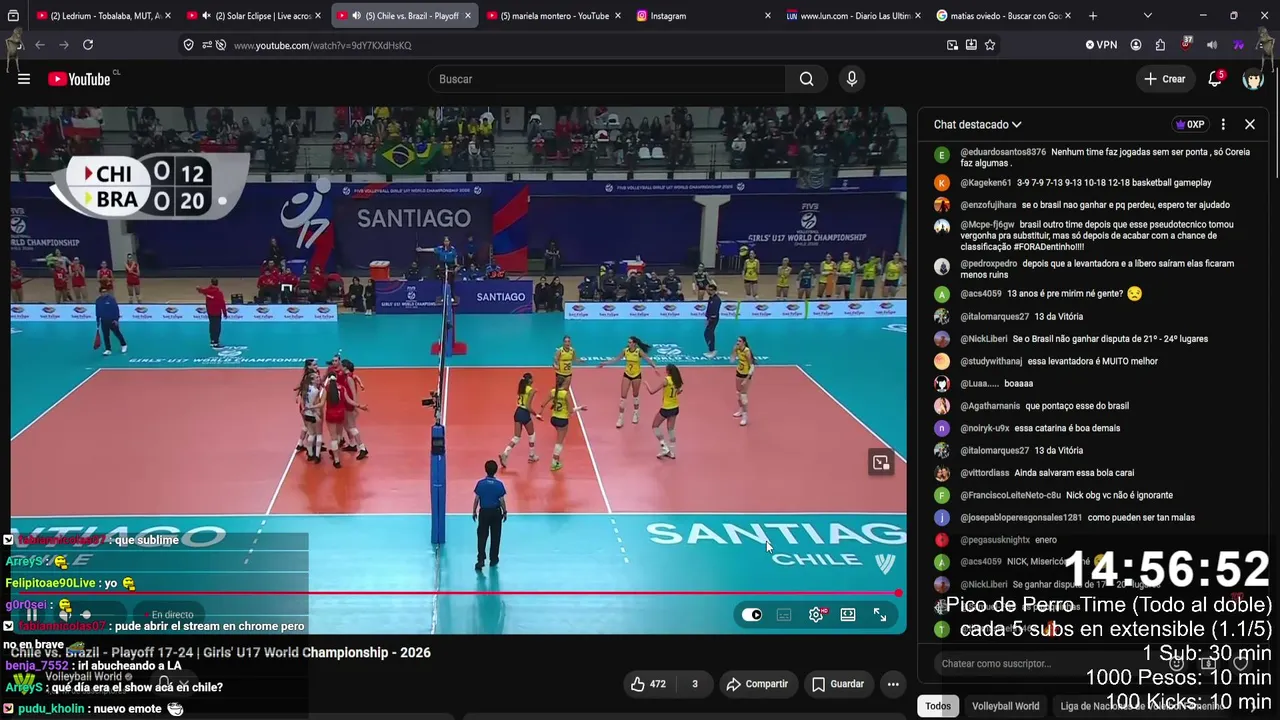Open the browser VPN button

(x=1101, y=45)
